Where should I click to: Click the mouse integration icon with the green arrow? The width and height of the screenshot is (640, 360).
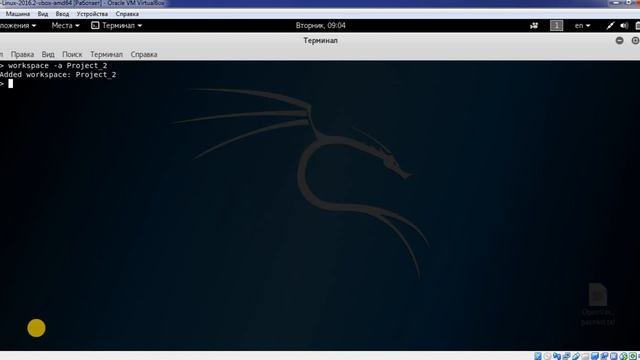pyautogui.click(x=623, y=356)
